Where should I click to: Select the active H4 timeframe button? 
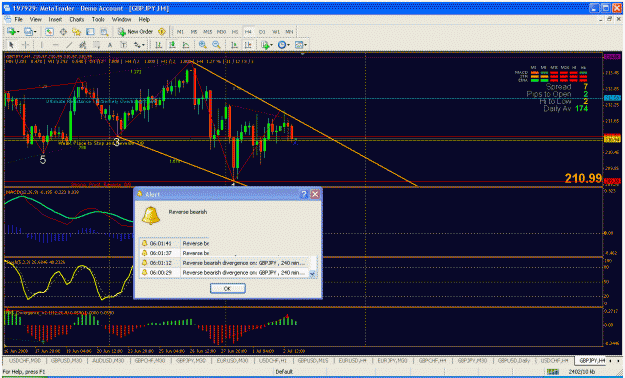[x=248, y=32]
